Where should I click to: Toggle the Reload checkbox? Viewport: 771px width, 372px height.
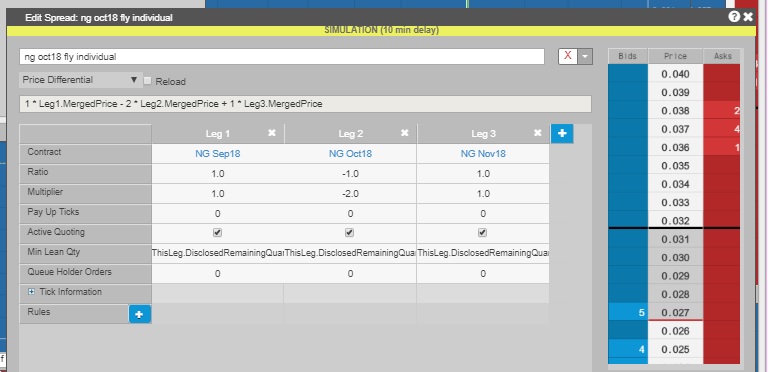tap(148, 81)
